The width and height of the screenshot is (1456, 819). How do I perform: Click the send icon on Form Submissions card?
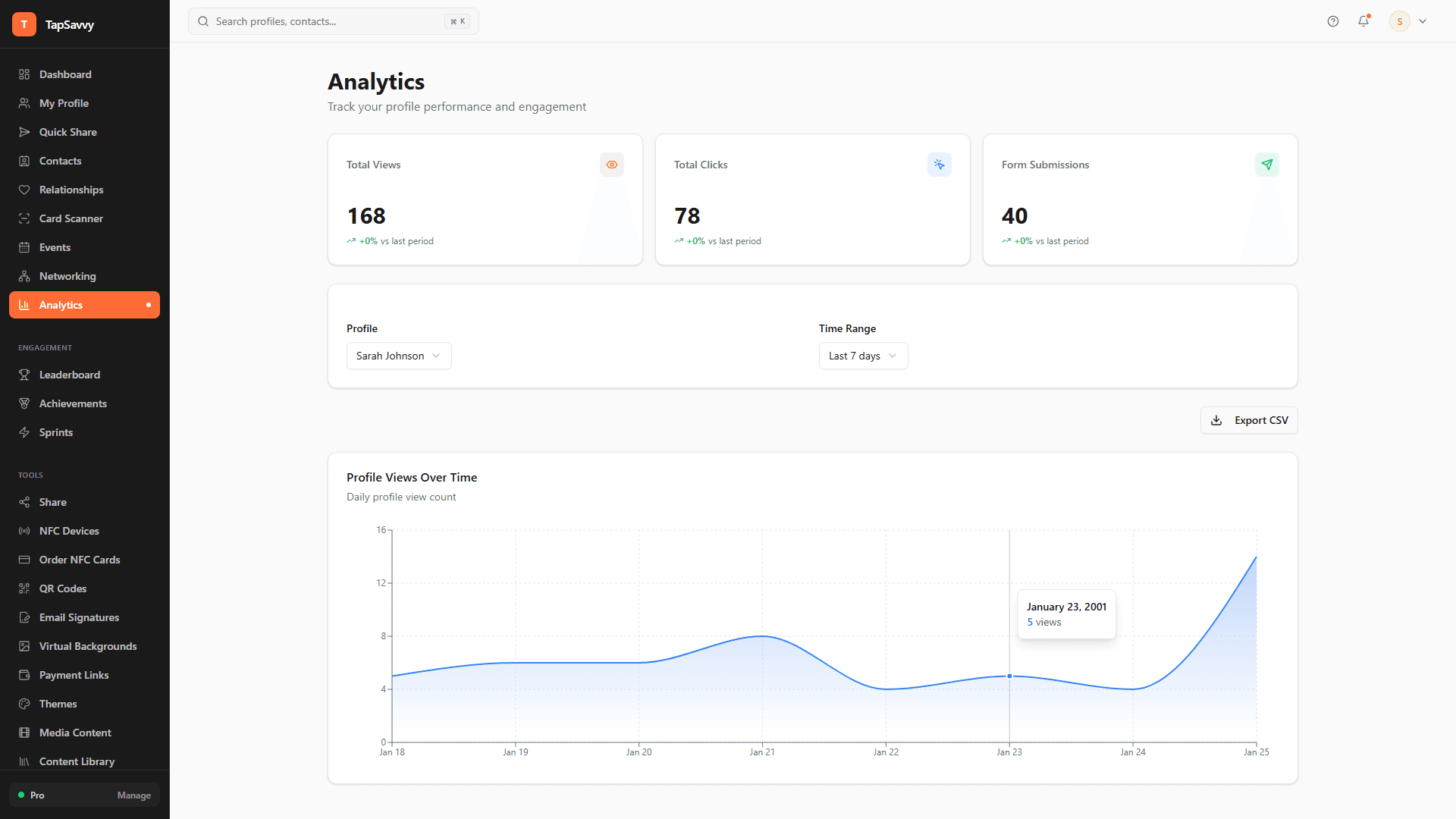pos(1266,165)
